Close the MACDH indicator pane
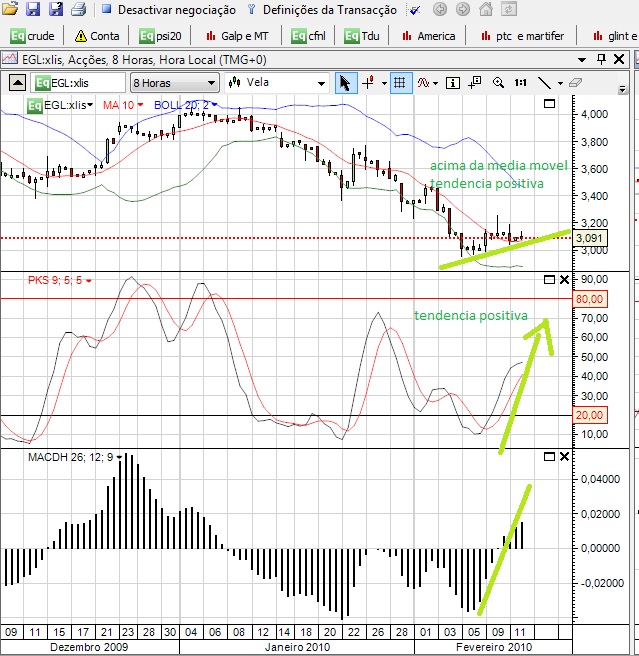 click(564, 456)
